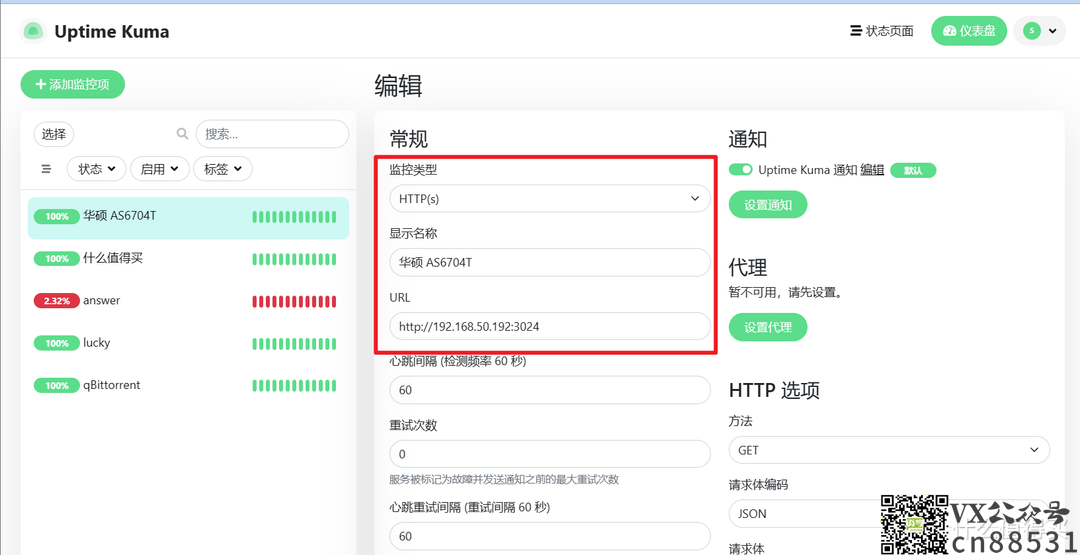Click the 100% badge of qBittorrent
Screen dimensions: 1080x555
(56, 386)
